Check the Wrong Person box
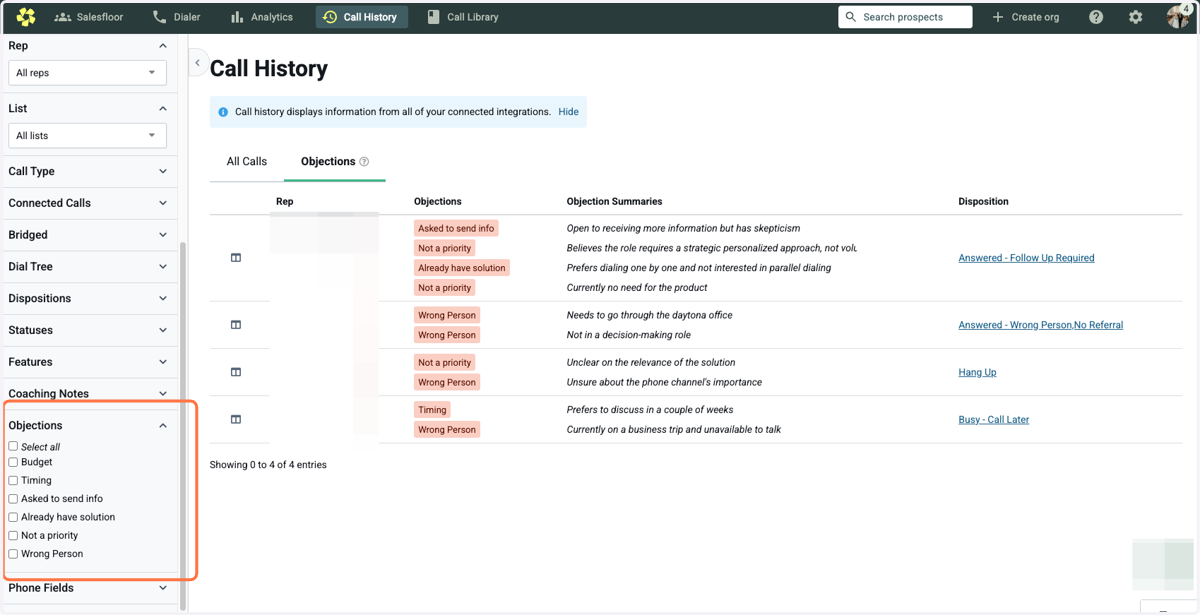The width and height of the screenshot is (1200, 615). point(13,553)
